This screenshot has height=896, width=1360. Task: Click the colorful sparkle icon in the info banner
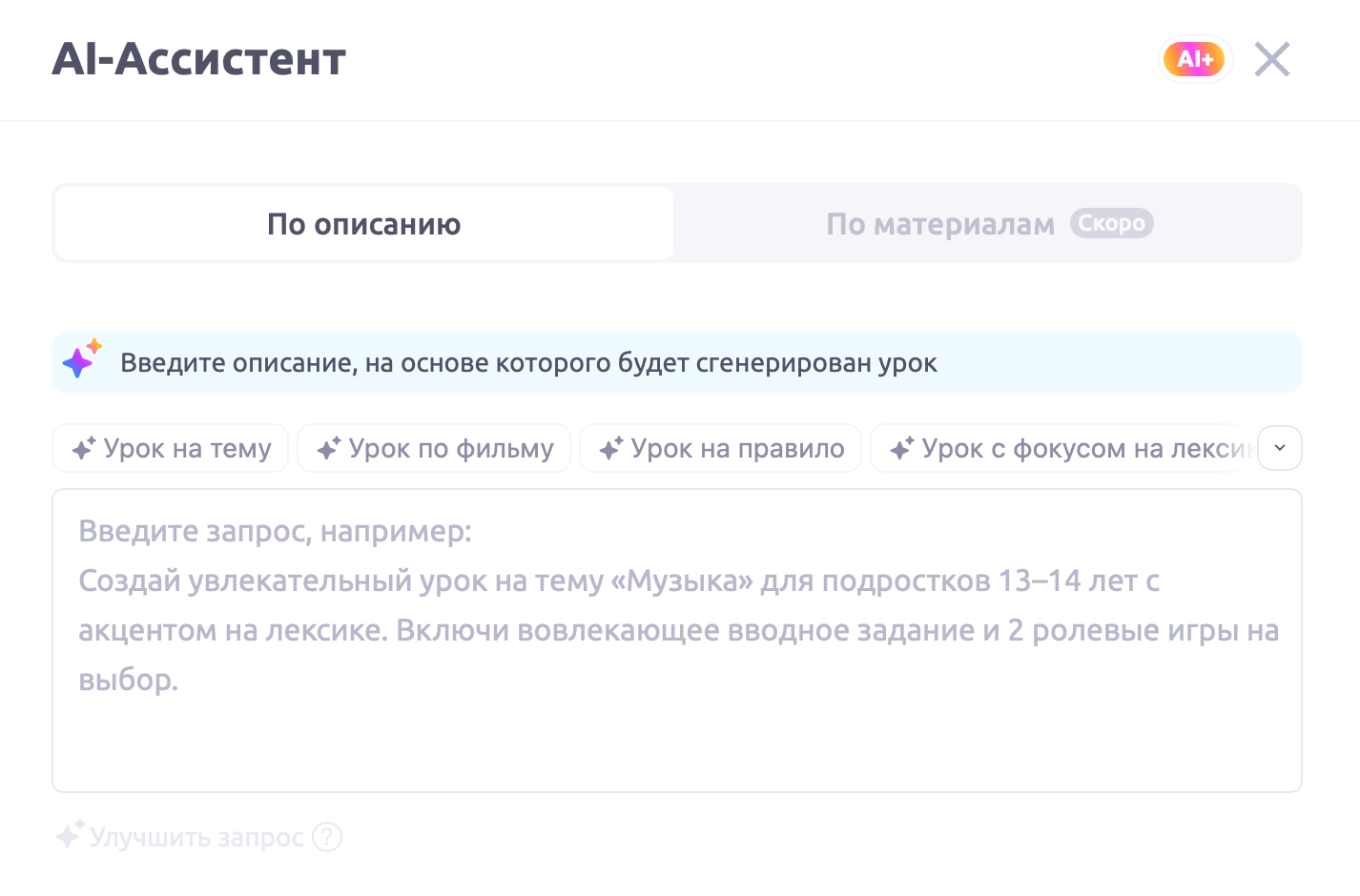tap(81, 359)
